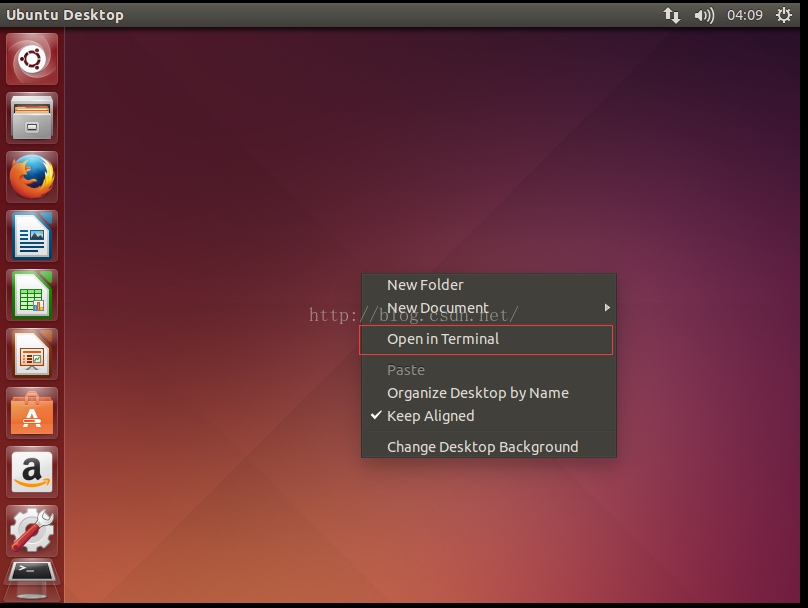Viewport: 808px width, 608px height.
Task: Choose Change Desktop Background
Action: pyautogui.click(x=489, y=447)
